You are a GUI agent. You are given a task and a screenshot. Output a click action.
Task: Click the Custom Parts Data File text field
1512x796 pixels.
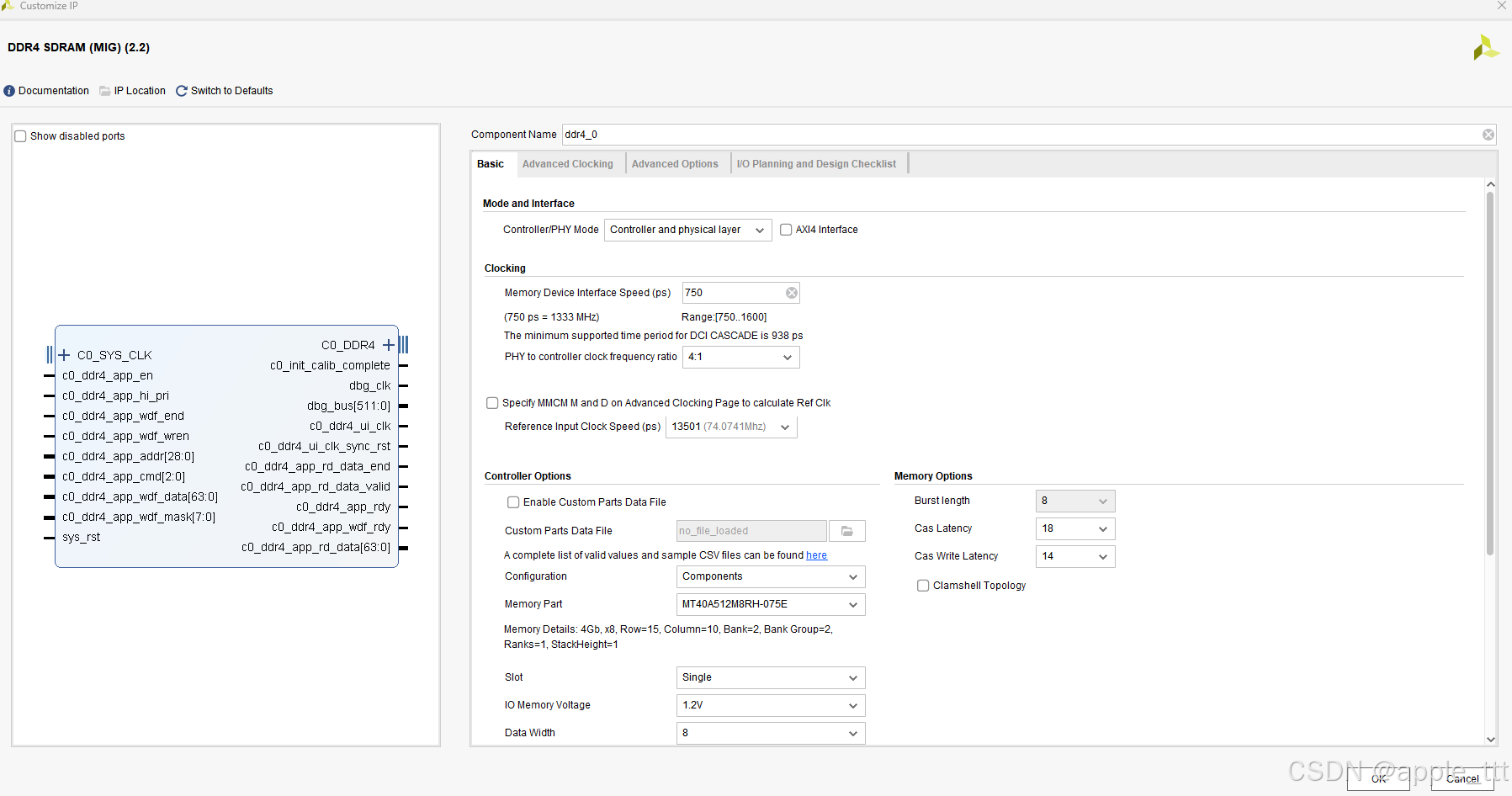click(x=751, y=531)
